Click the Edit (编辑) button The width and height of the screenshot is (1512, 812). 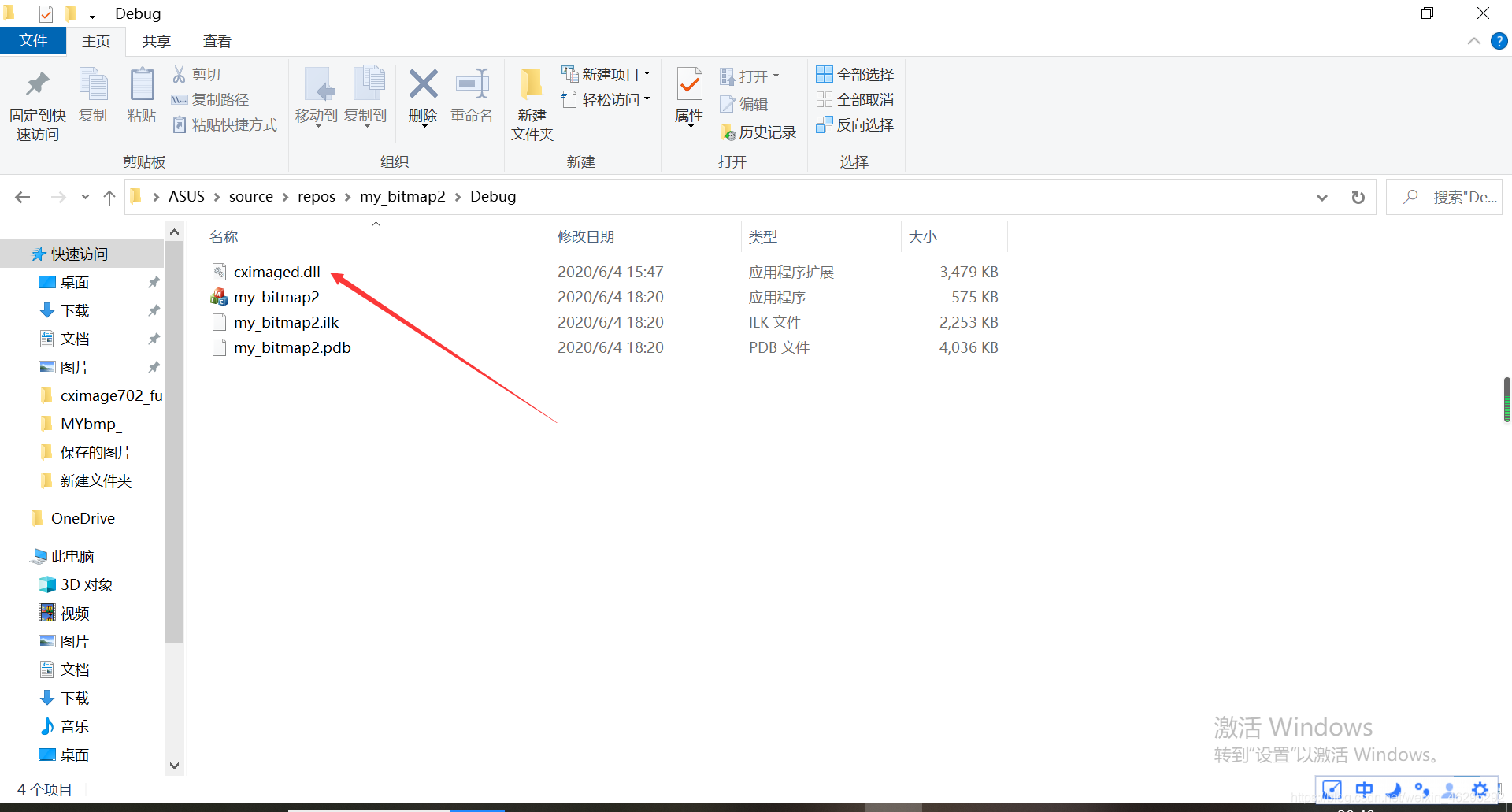click(x=744, y=104)
